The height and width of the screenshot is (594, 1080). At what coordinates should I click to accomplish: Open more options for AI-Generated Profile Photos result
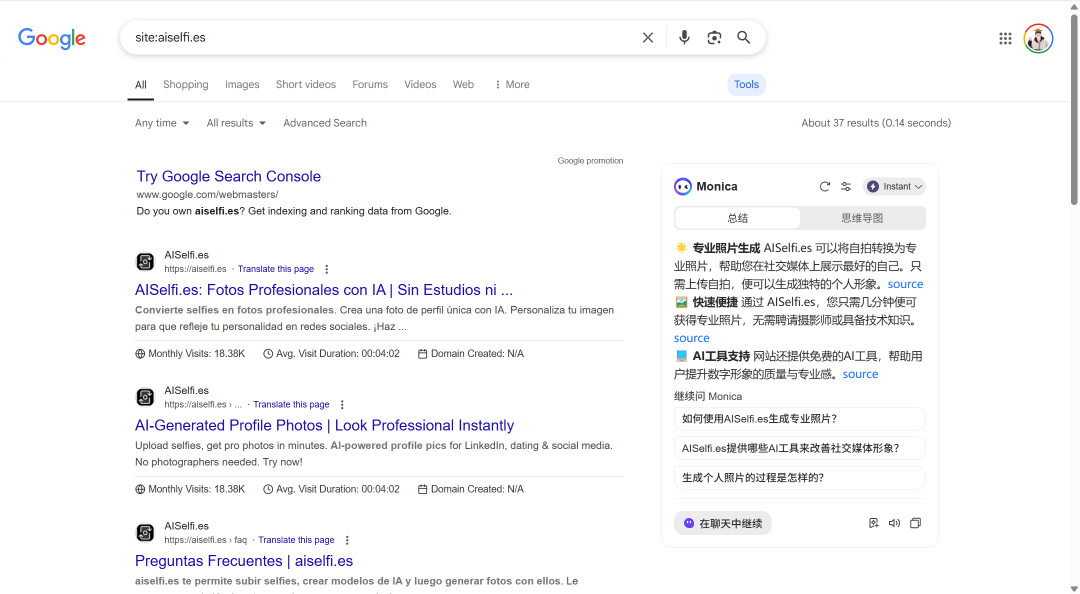[342, 404]
